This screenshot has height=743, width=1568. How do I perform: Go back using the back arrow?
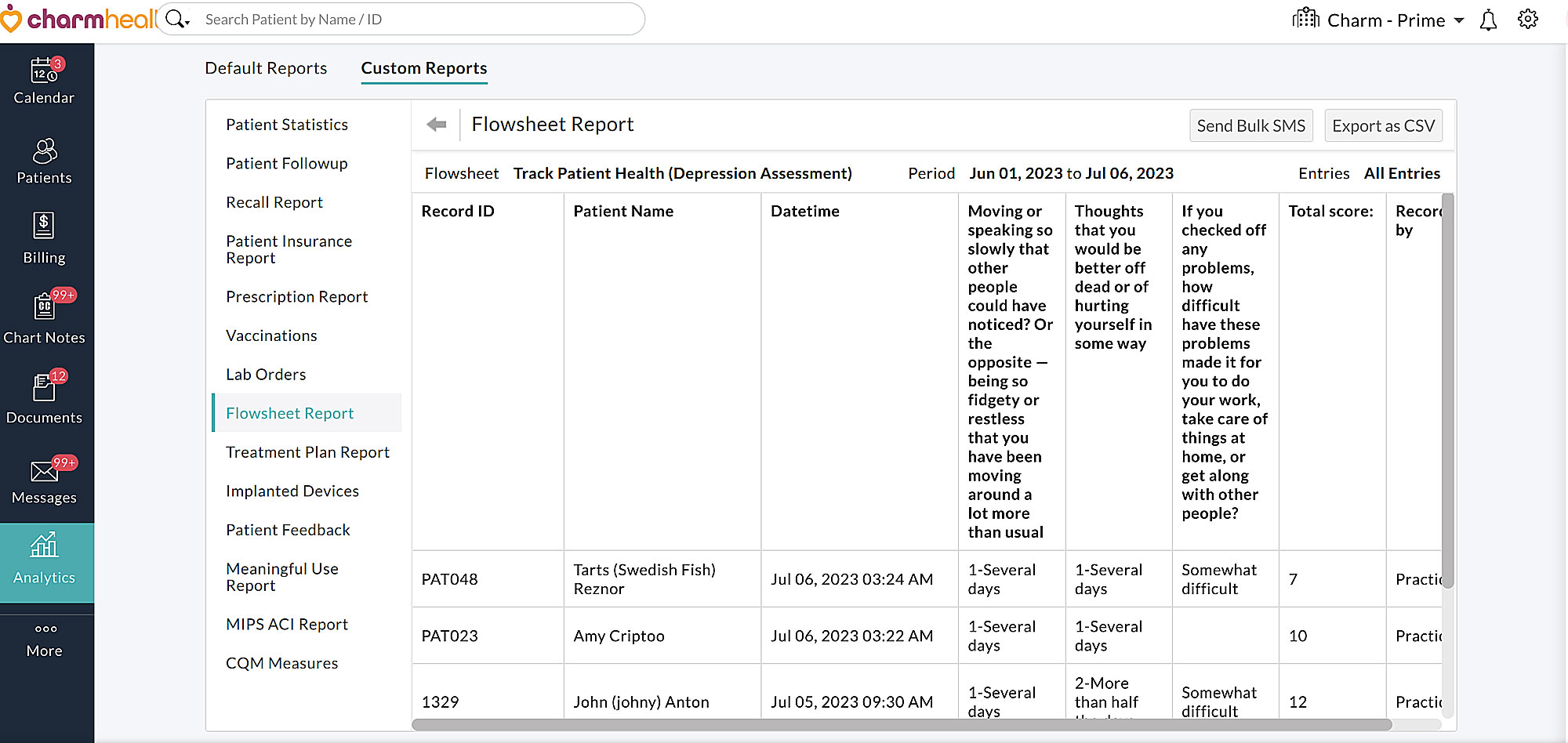436,124
